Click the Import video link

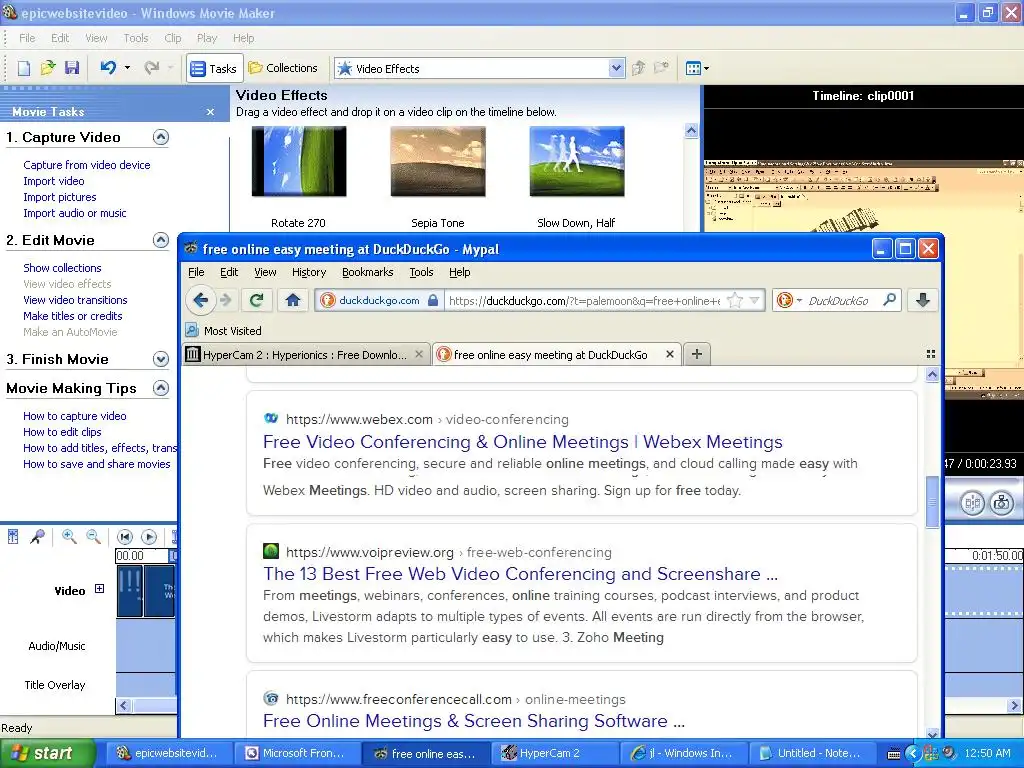[x=54, y=181]
